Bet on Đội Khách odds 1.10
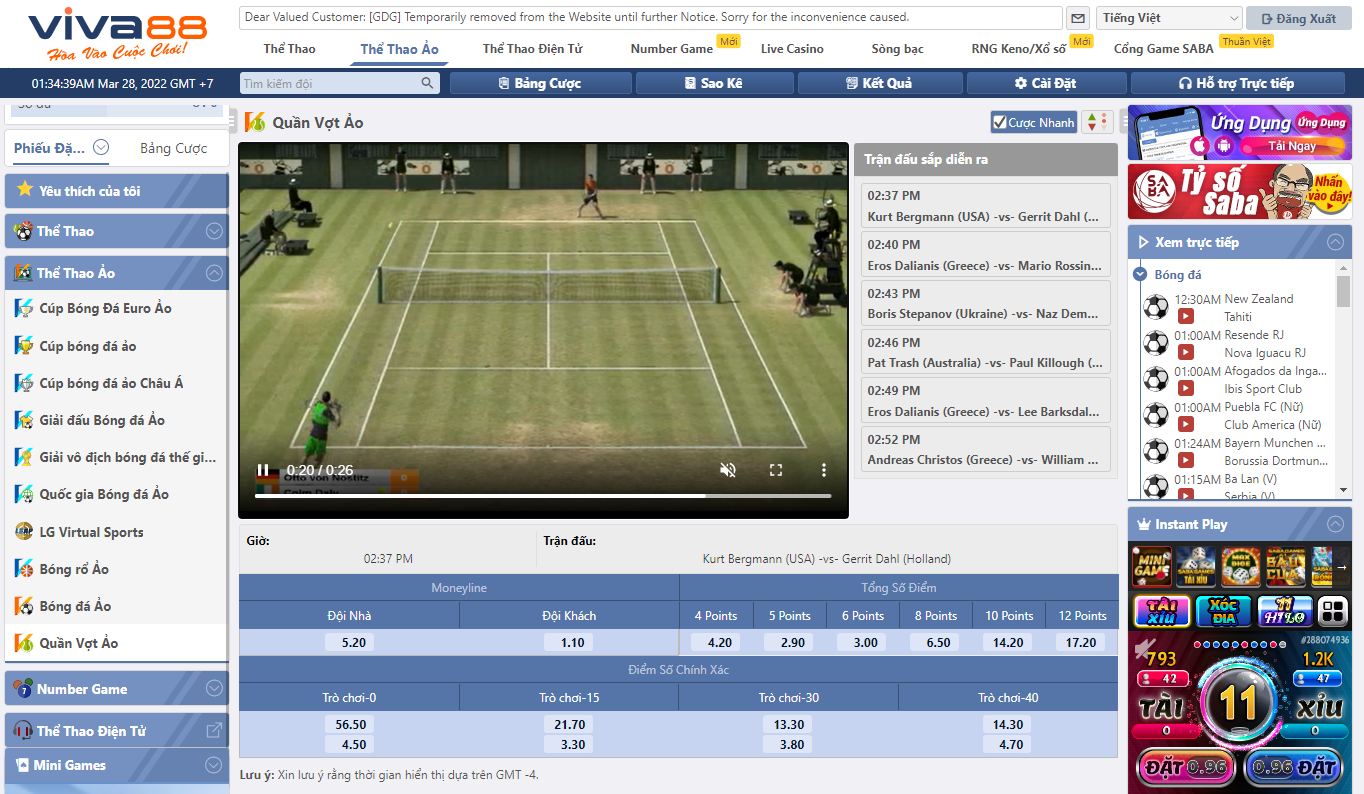 point(569,642)
